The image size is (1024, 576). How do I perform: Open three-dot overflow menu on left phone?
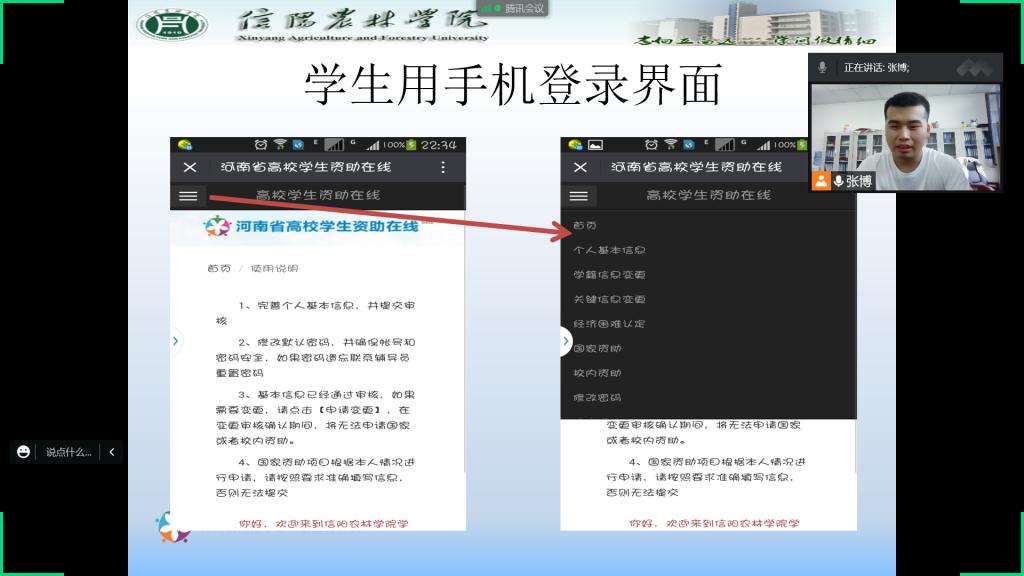[x=444, y=167]
